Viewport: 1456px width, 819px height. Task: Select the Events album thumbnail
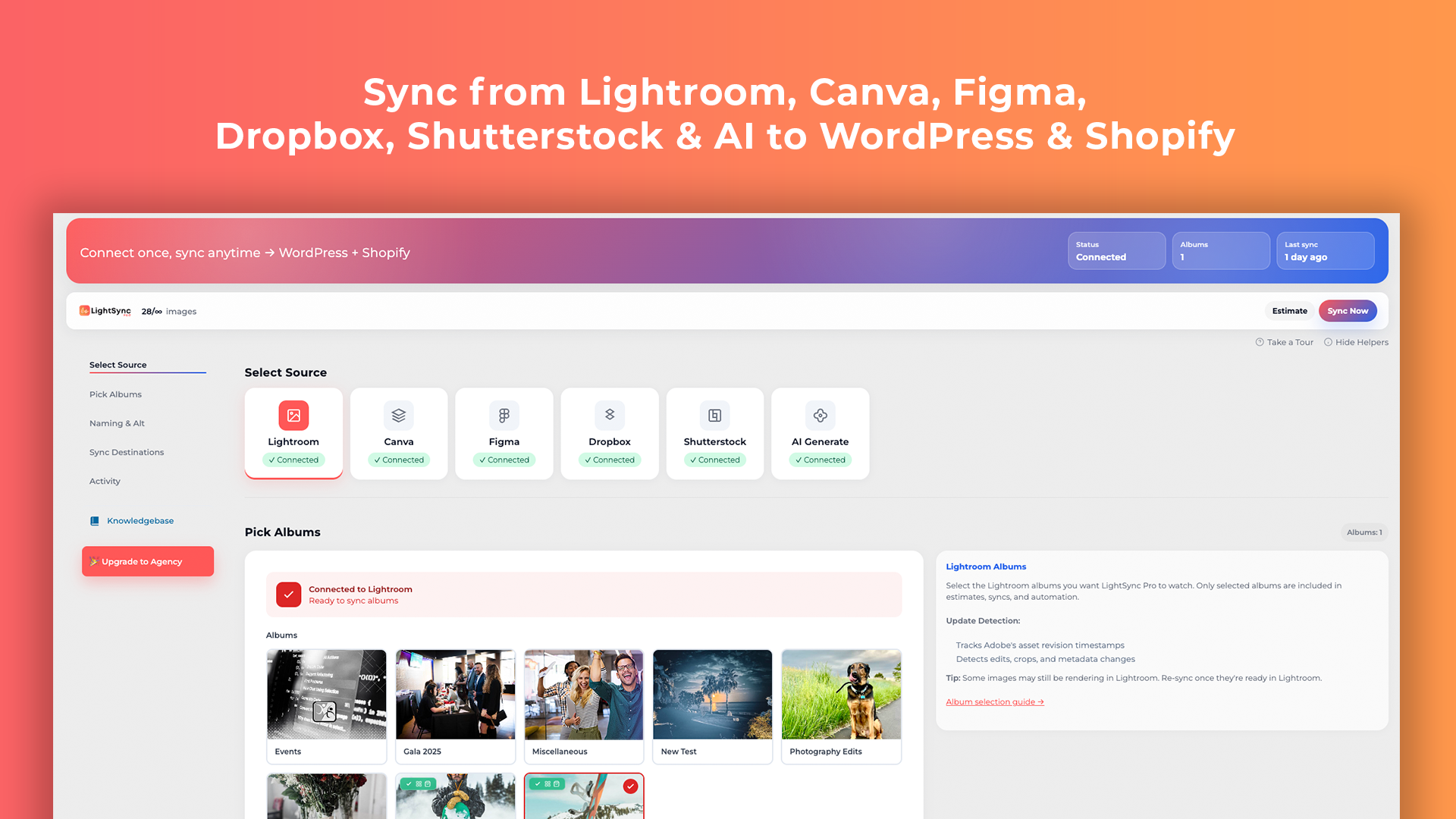pos(327,695)
